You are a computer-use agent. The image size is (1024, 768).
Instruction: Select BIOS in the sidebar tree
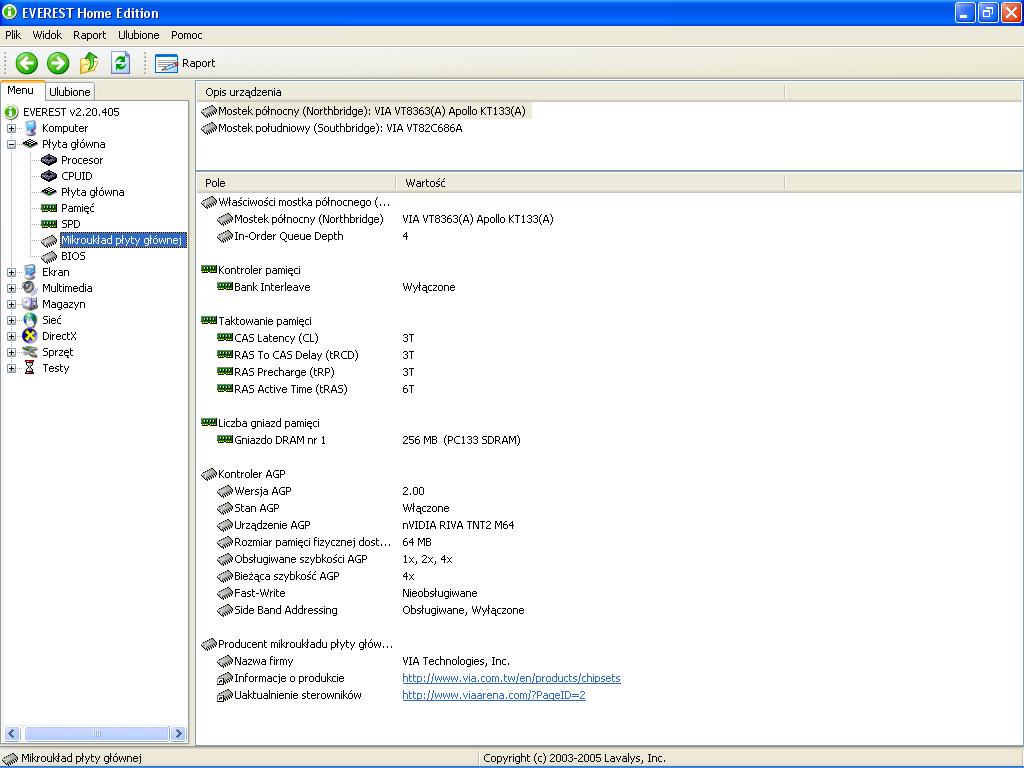[x=73, y=256]
